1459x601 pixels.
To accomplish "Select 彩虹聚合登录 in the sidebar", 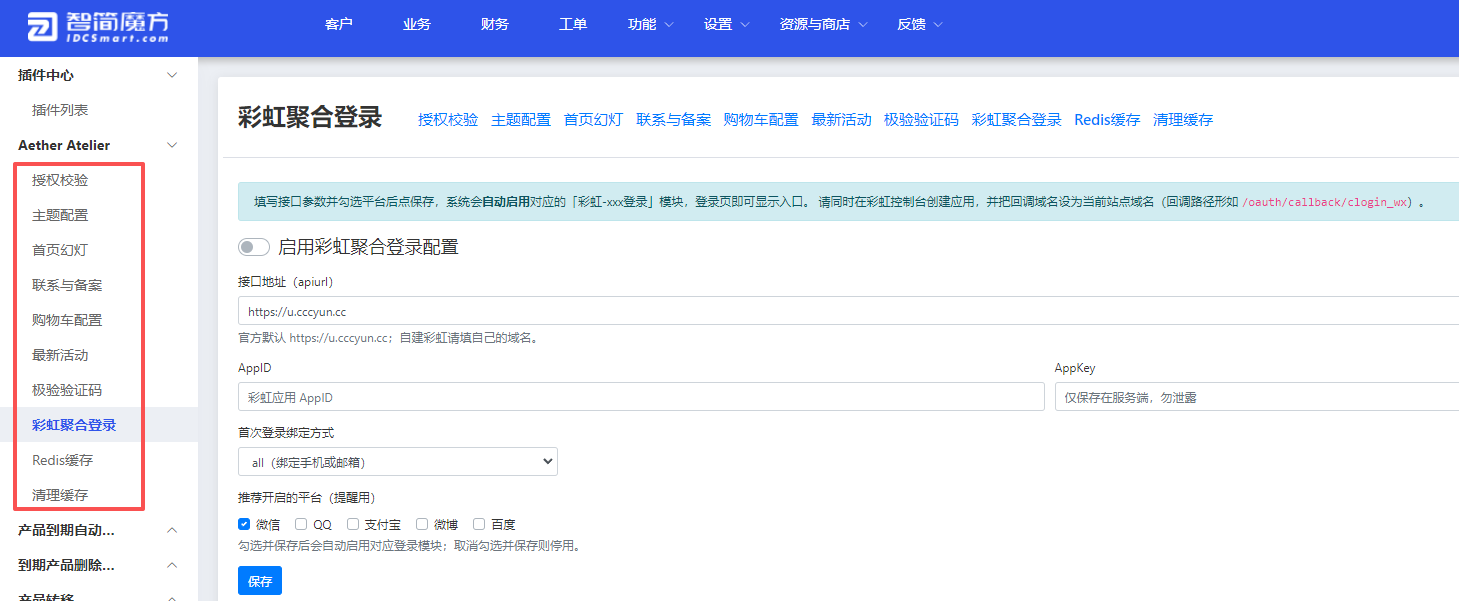I will 74,425.
